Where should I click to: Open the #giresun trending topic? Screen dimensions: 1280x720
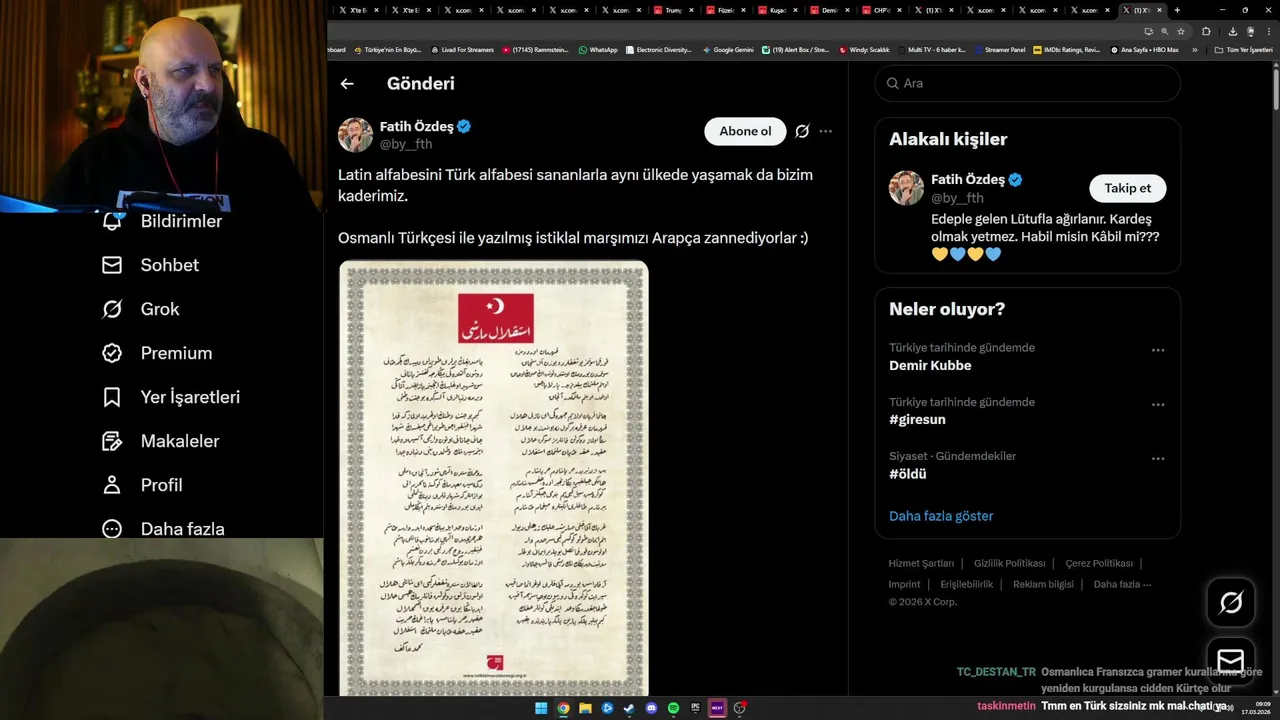click(x=917, y=419)
